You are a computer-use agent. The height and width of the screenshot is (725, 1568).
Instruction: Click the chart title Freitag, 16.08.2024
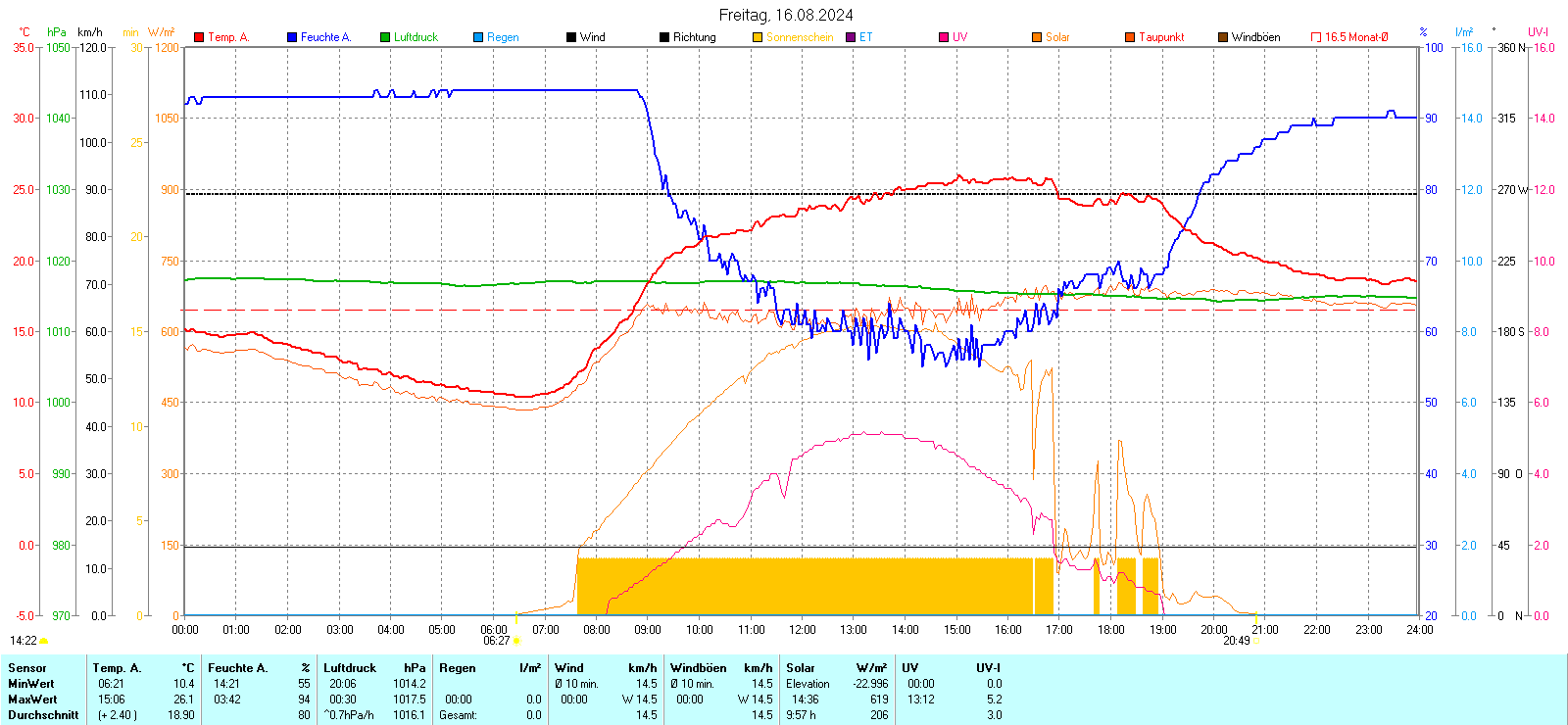(785, 15)
